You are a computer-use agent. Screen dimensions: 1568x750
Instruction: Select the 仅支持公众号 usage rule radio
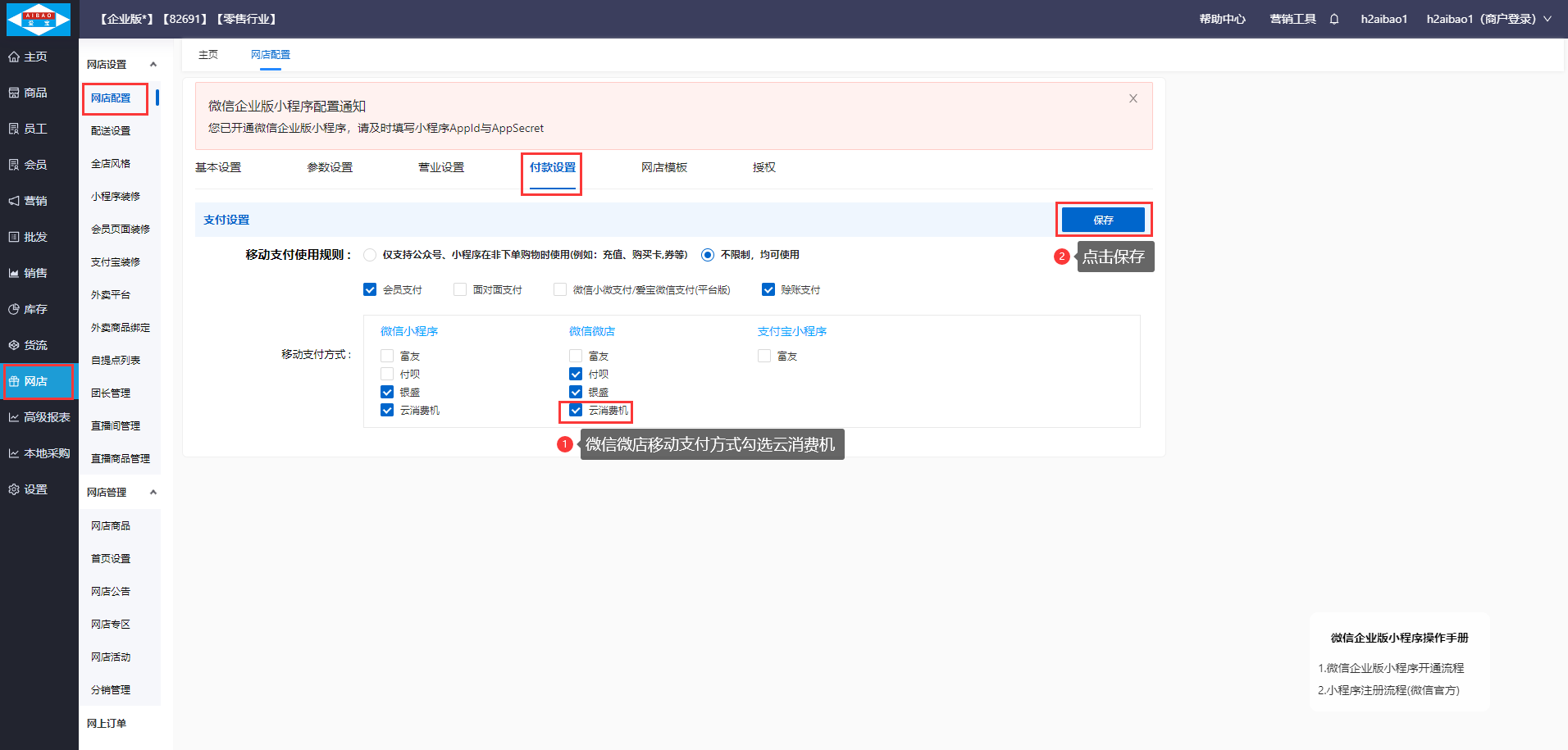point(370,255)
